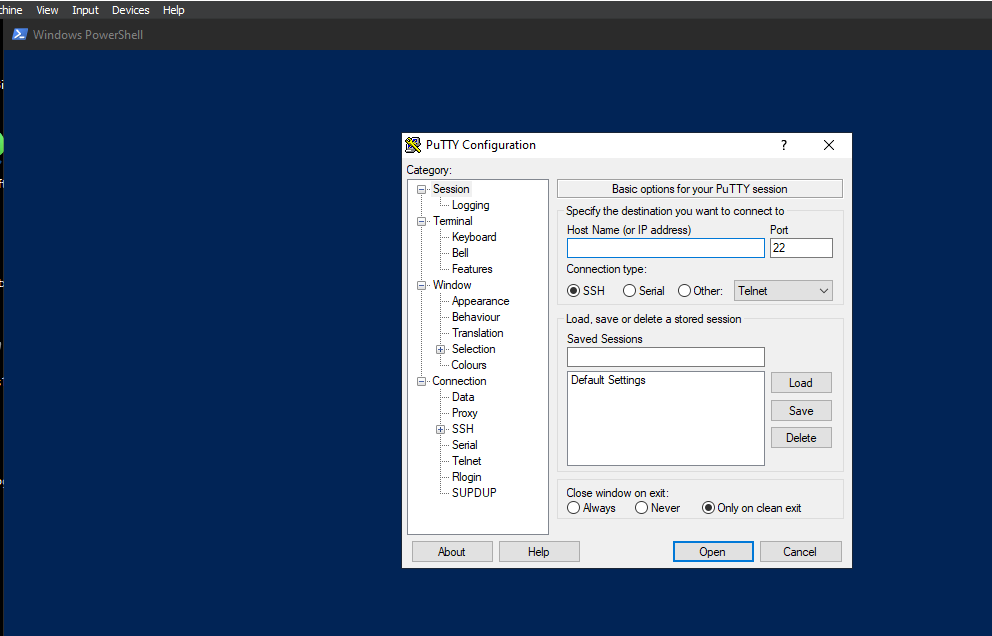Open the Keyboard category

[474, 237]
